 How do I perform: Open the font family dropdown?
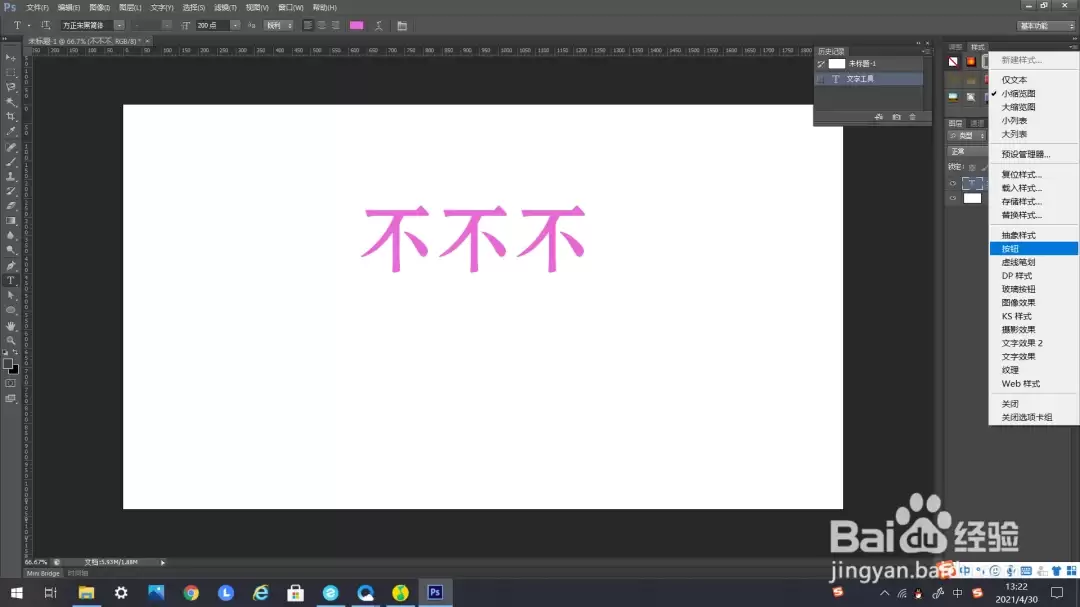(x=92, y=25)
